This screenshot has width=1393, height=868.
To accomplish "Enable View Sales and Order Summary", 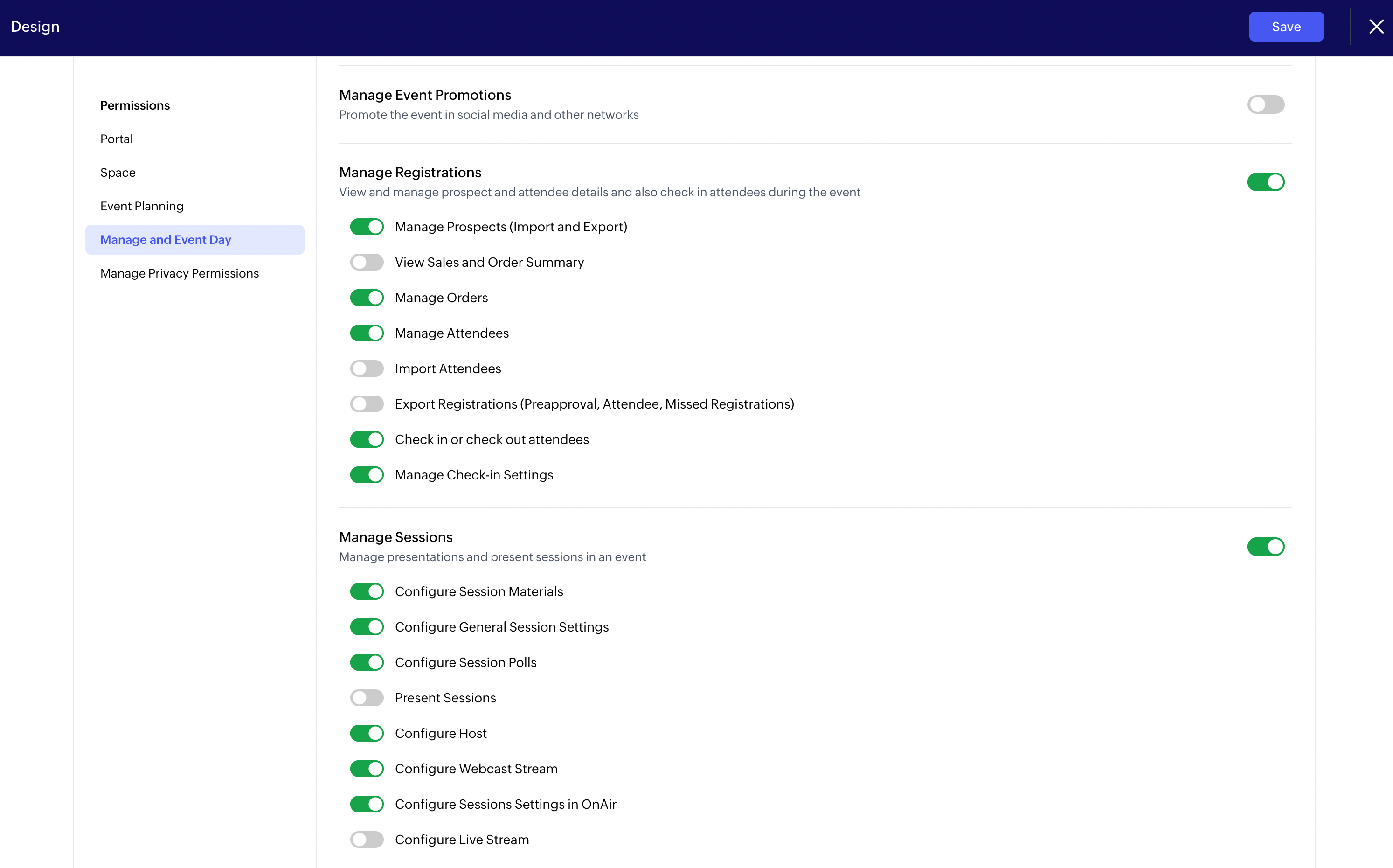I will [x=367, y=262].
